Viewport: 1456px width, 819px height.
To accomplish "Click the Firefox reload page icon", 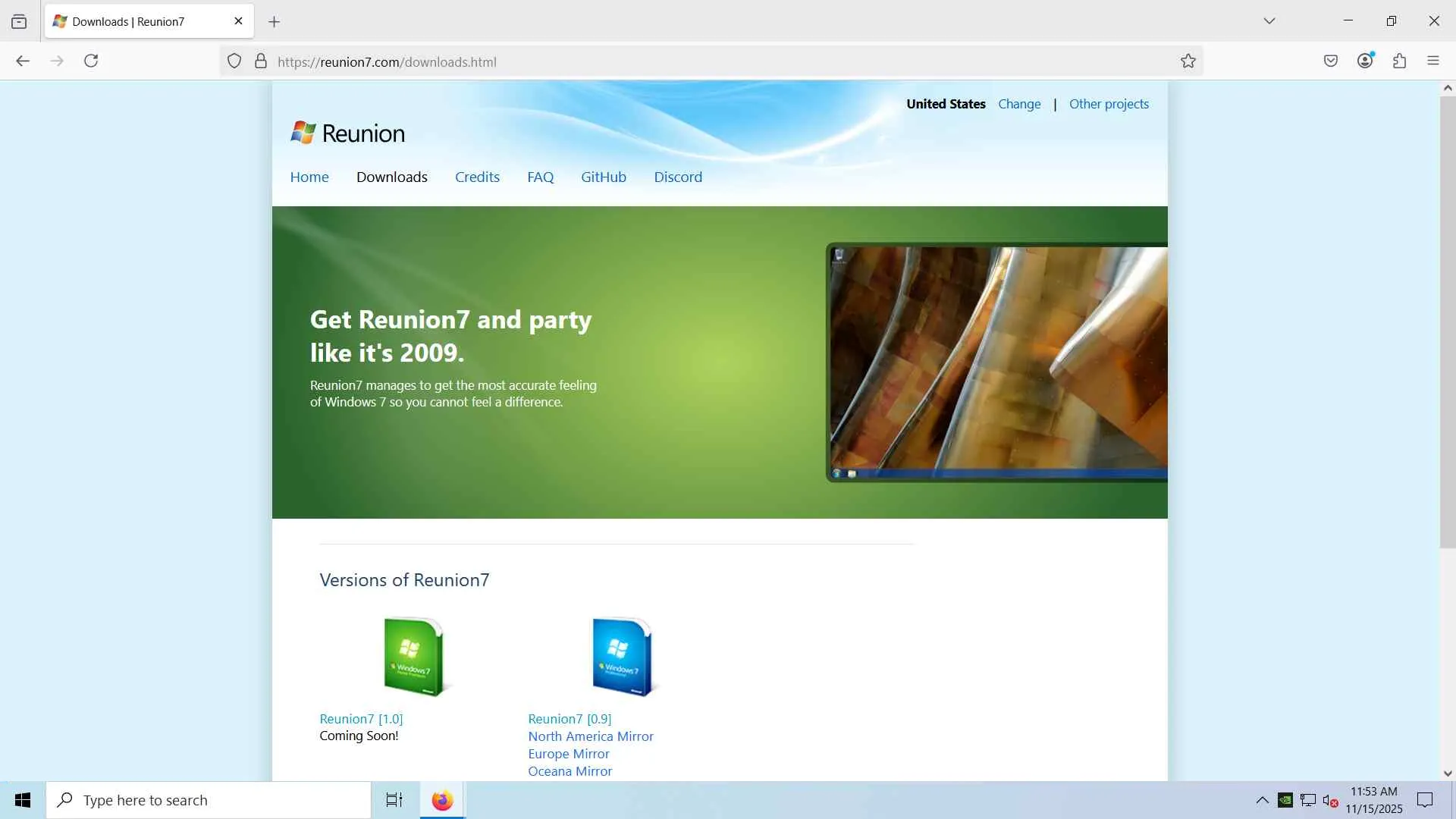I will (91, 61).
